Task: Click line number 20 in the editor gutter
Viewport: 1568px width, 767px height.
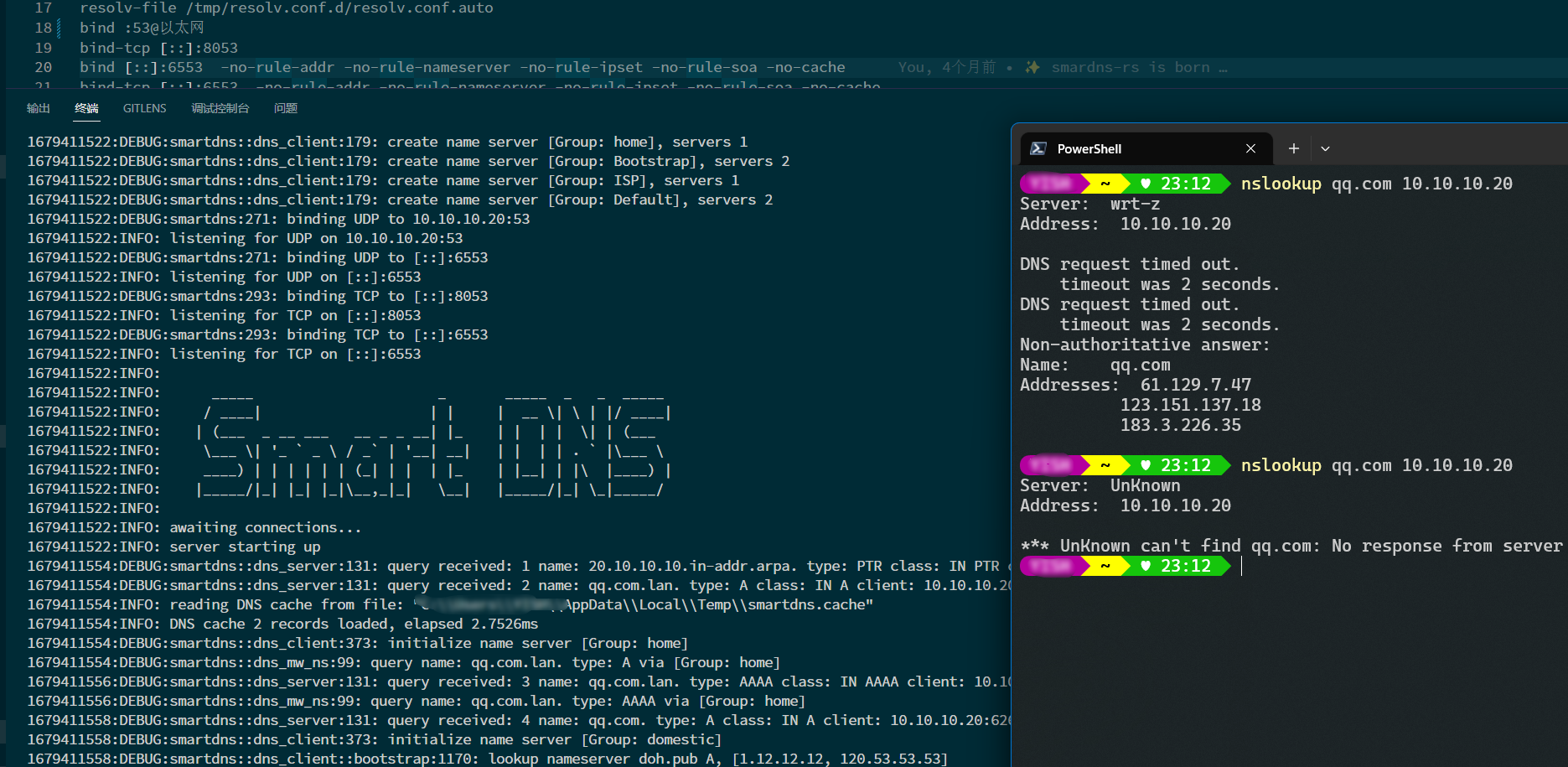Action: point(44,67)
